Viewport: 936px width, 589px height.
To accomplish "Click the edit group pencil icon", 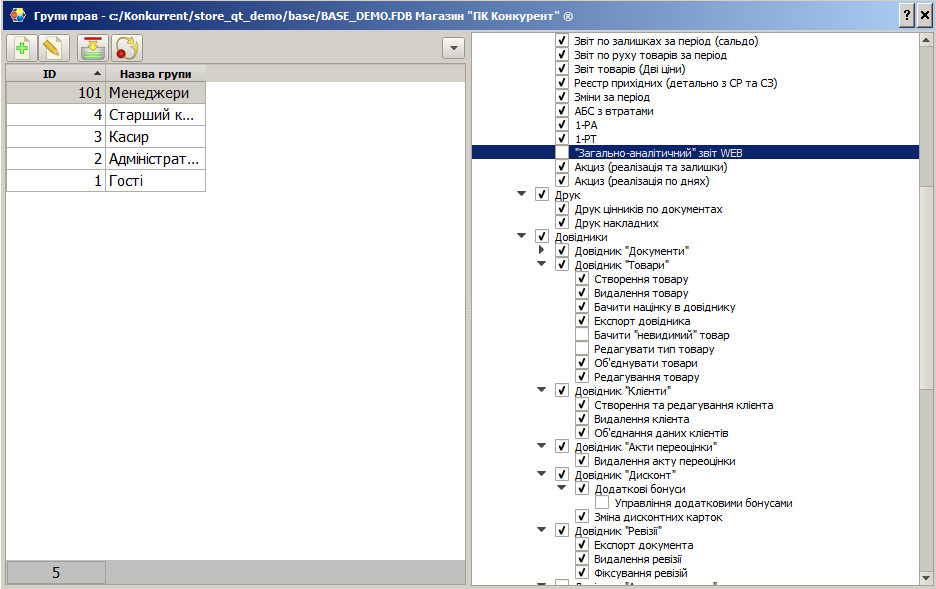I will pos(53,48).
